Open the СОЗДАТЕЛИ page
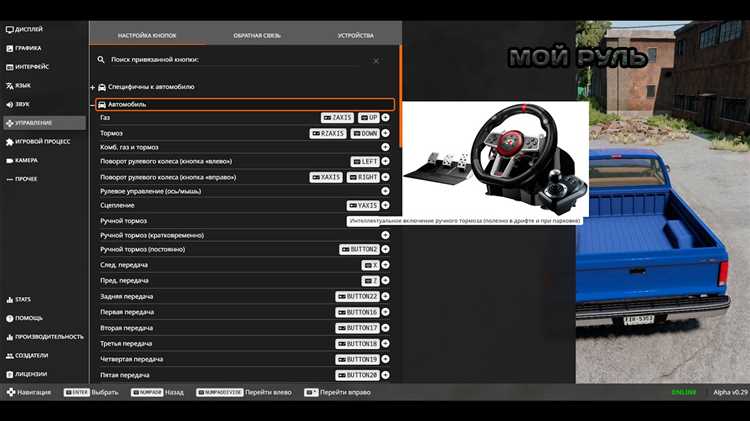Image resolution: width=750 pixels, height=421 pixels. (28, 355)
